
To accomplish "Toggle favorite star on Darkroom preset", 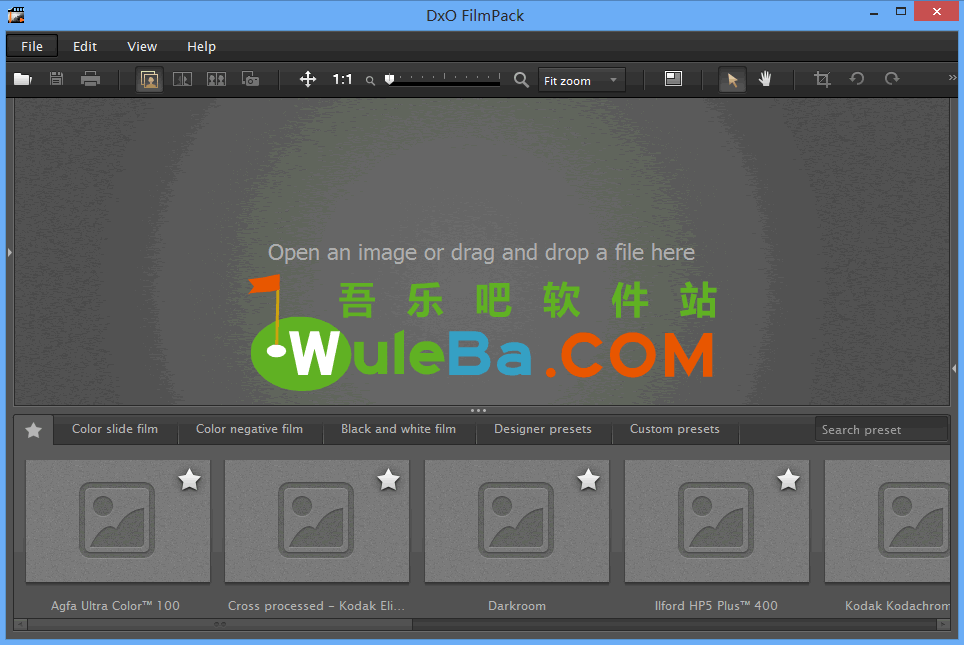I will (588, 480).
